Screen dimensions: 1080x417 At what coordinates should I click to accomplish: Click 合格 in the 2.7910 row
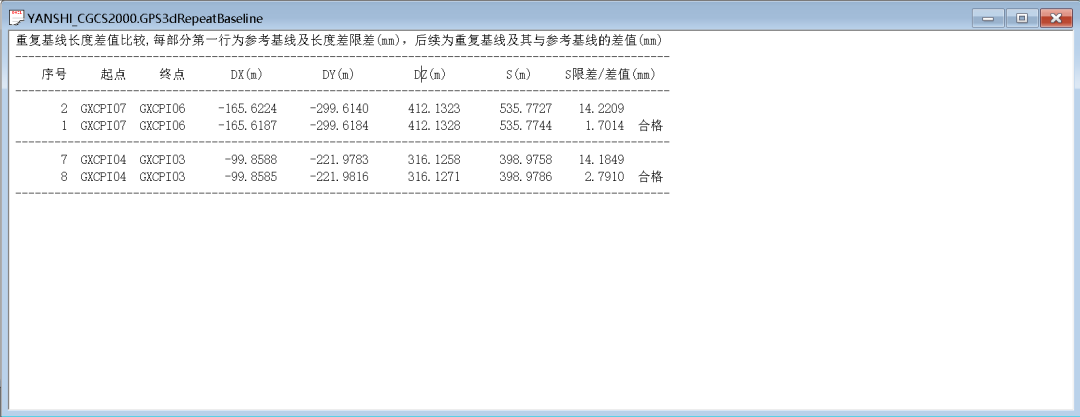pos(651,177)
